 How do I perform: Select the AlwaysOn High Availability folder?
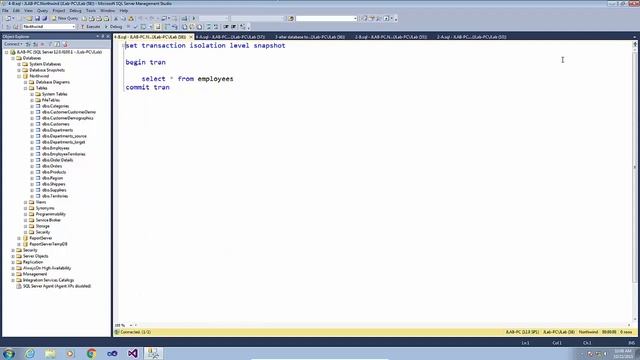pyautogui.click(x=47, y=268)
